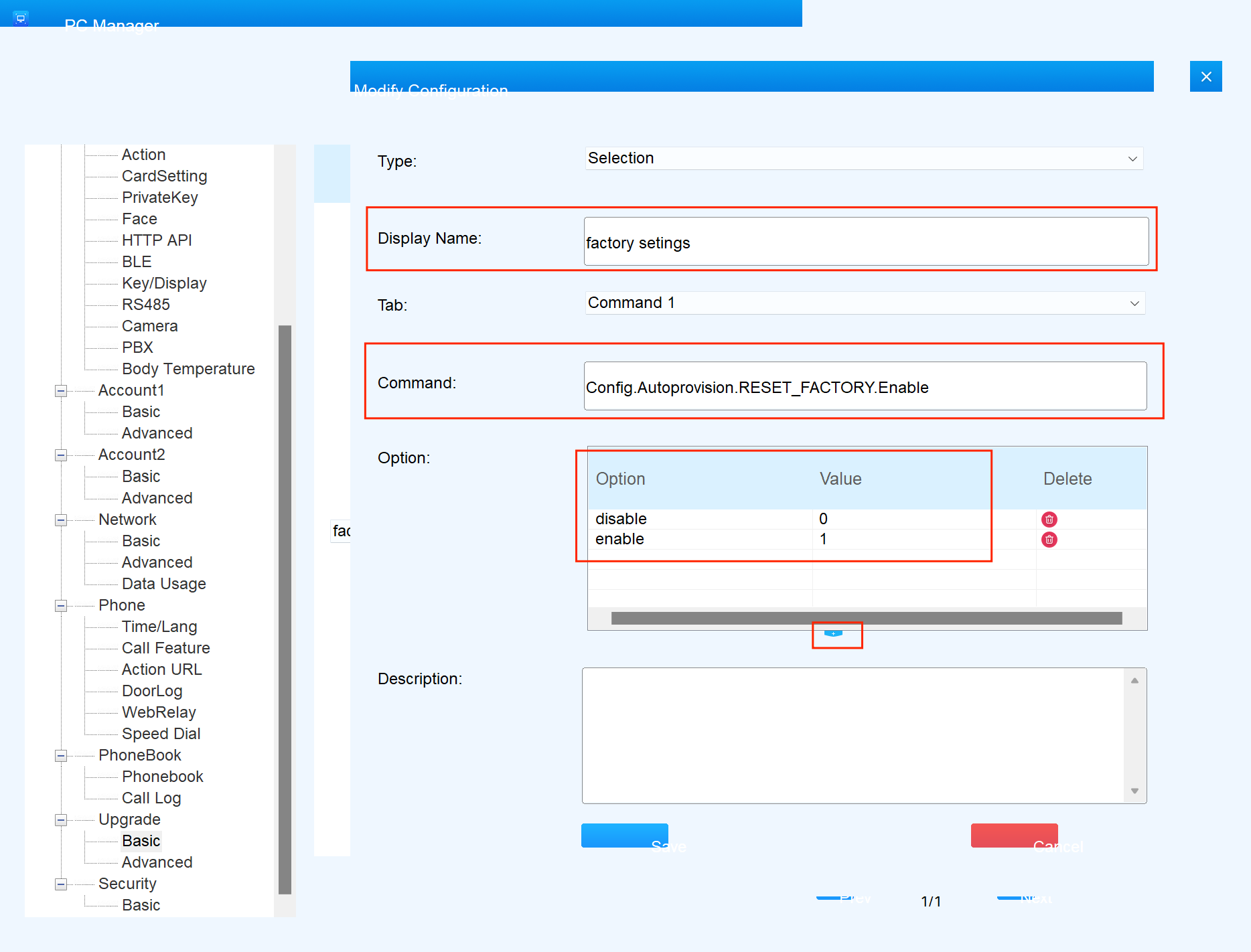Open the Tab dropdown showing Command 1
Screen dimensions: 1251x952
click(865, 303)
